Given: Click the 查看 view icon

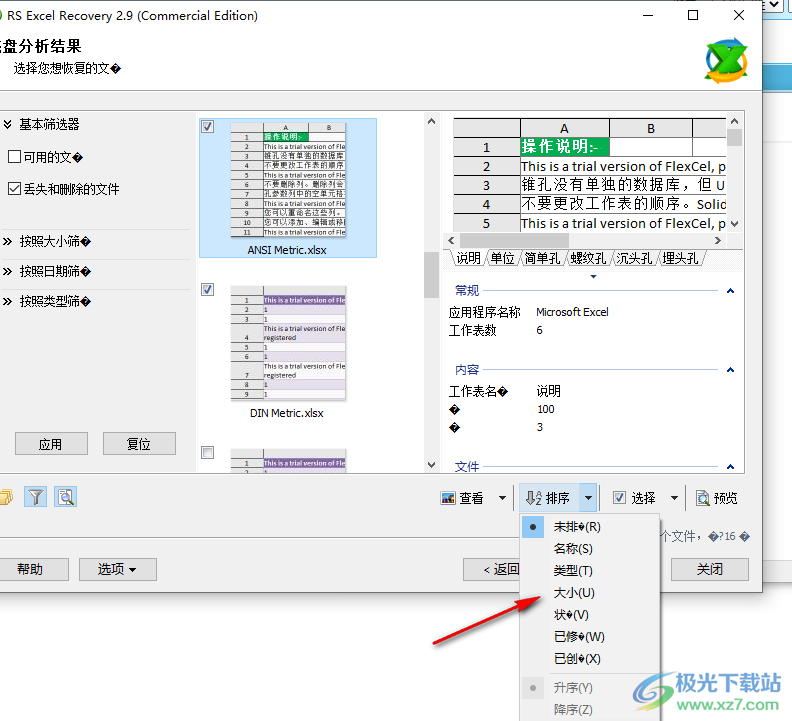Looking at the screenshot, I should [x=448, y=498].
